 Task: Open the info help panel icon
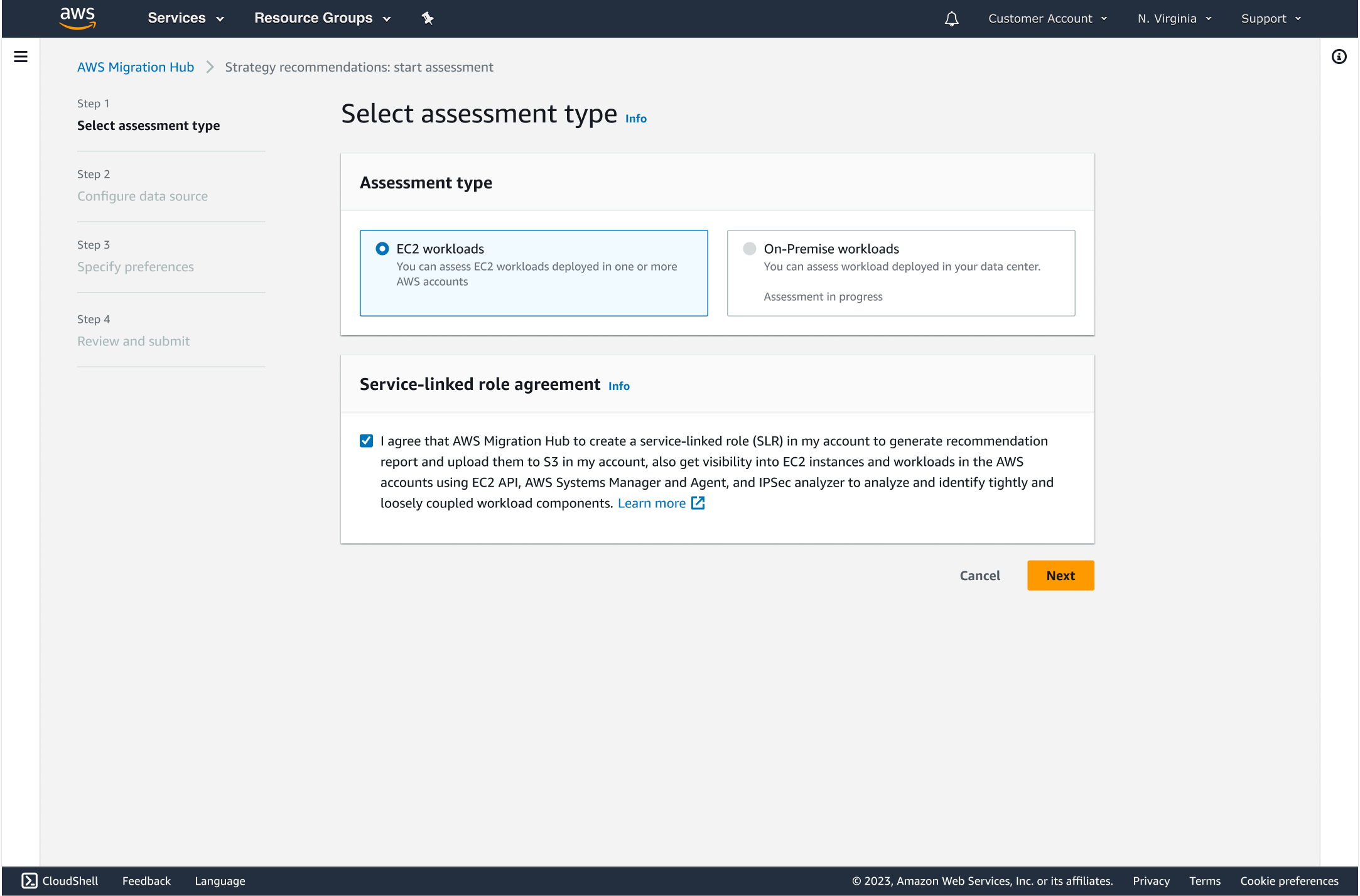pyautogui.click(x=1339, y=57)
